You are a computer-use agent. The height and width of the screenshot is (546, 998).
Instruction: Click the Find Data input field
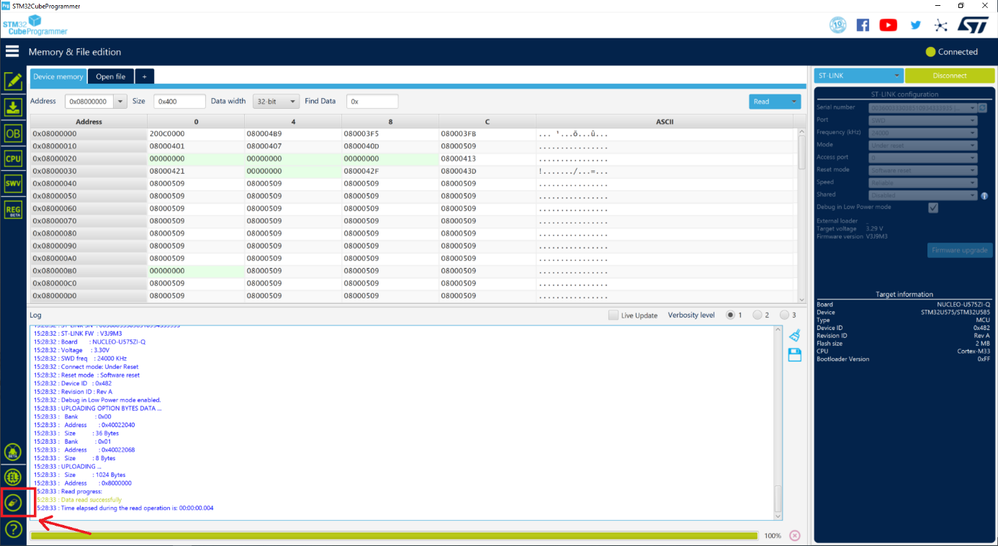click(372, 101)
